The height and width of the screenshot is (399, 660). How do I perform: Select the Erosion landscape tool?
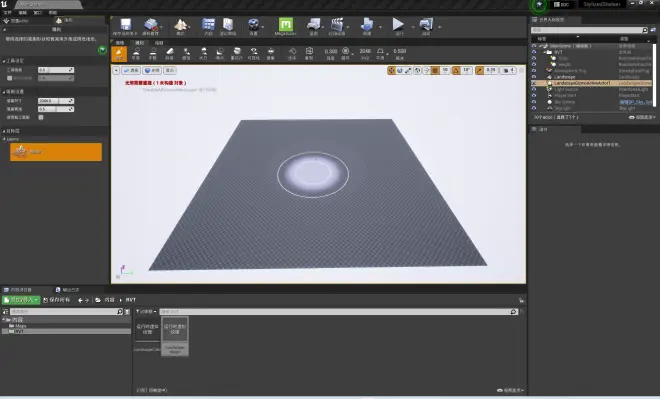pos(186,53)
